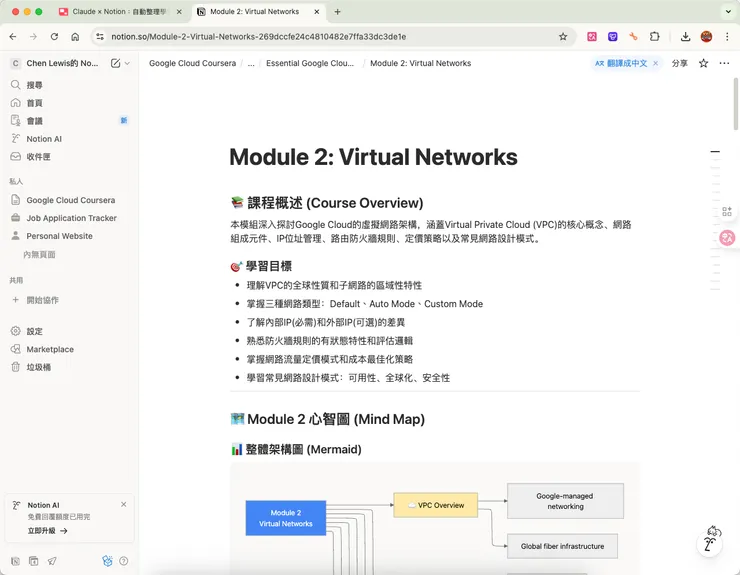Bookmark this page with the star in address bar

(x=563, y=37)
